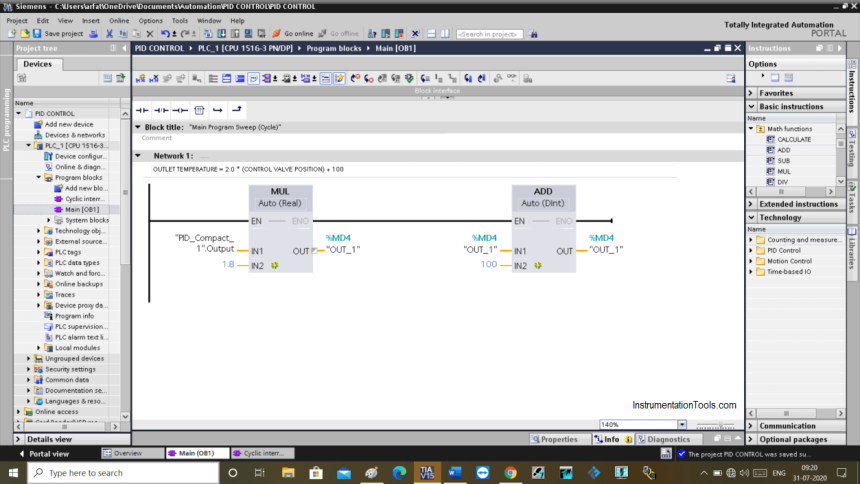Screen dimensions: 860x484
Task: Open the Tools menu
Action: [180, 20]
